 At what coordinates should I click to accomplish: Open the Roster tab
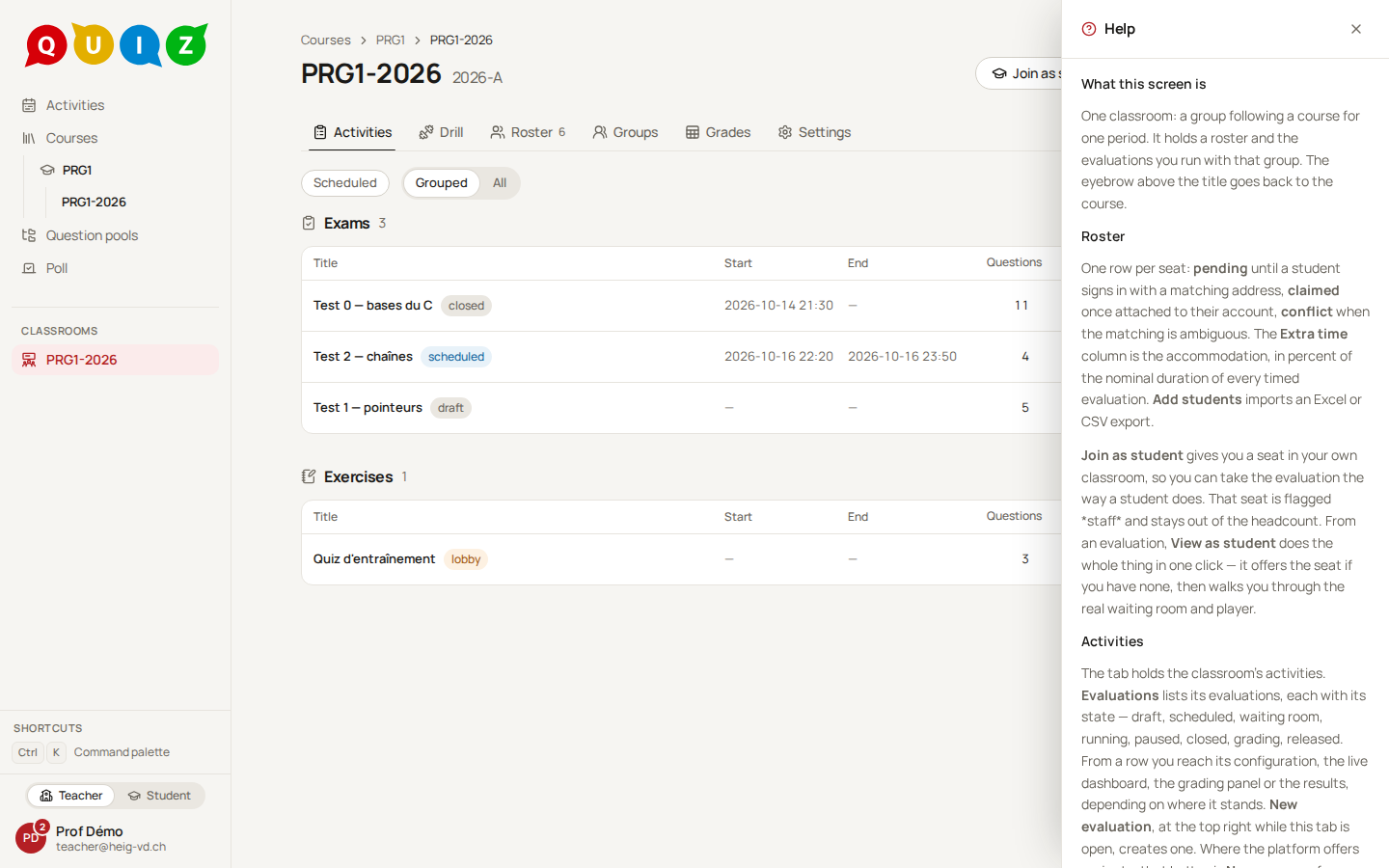click(528, 132)
